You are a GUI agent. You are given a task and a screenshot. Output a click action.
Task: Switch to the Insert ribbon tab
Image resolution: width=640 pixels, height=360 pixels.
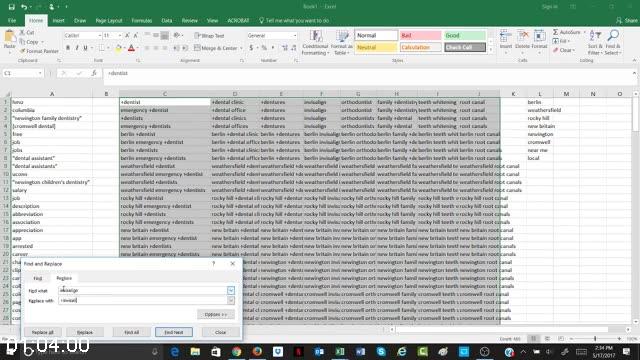click(x=58, y=20)
